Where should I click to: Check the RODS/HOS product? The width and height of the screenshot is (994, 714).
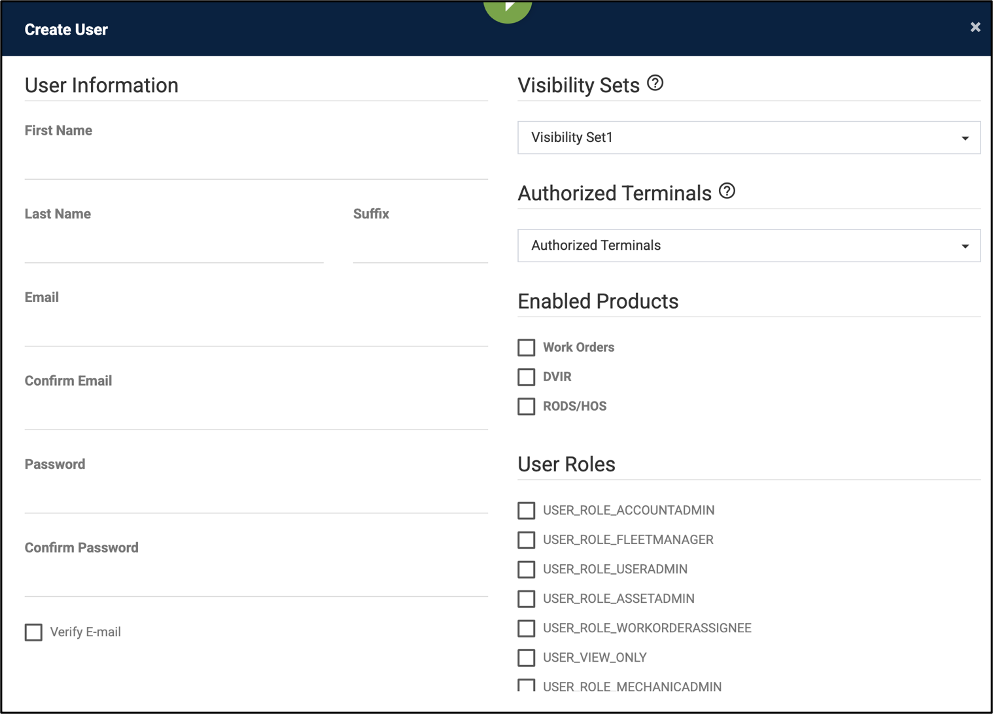pyautogui.click(x=526, y=406)
